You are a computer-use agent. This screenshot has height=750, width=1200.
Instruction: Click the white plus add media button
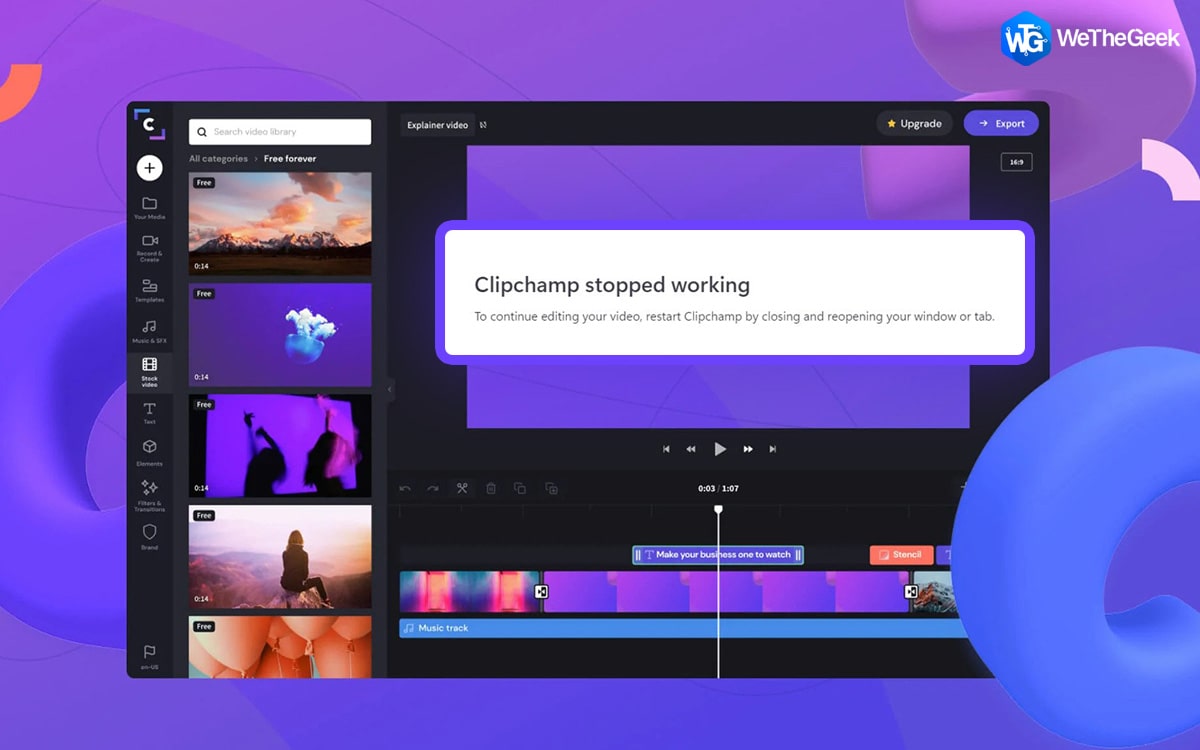click(x=149, y=168)
